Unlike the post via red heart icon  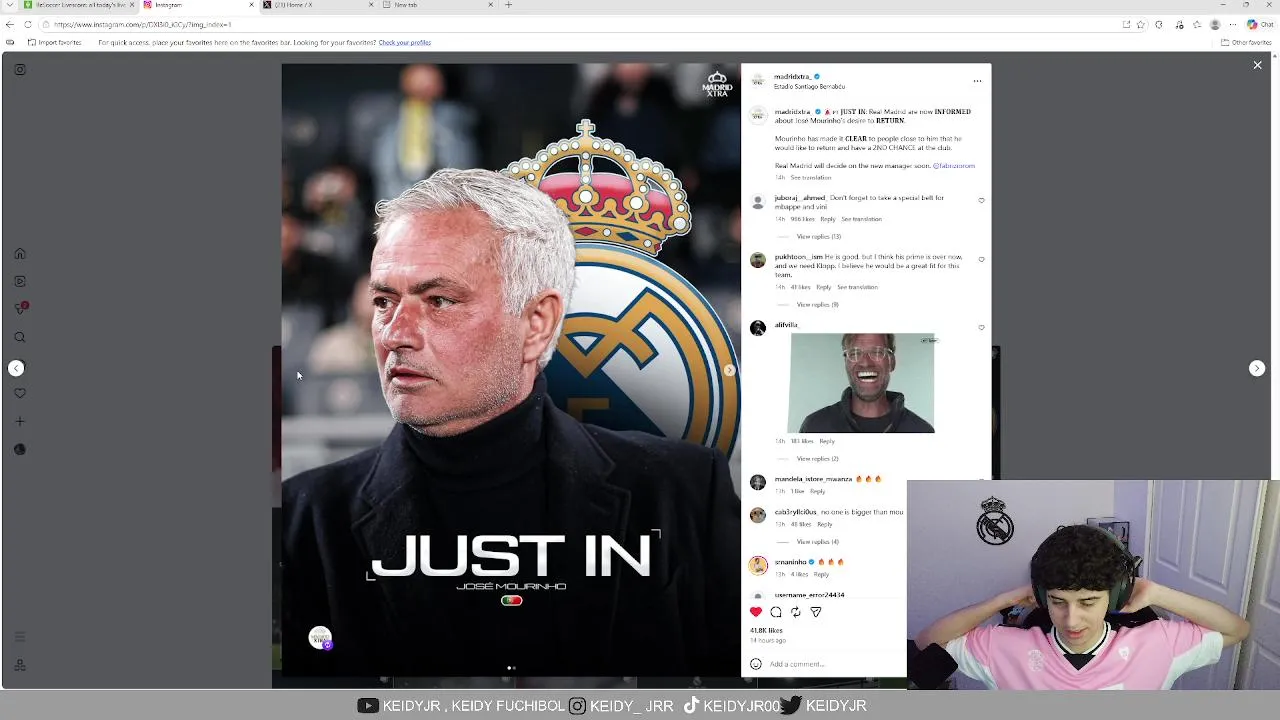(x=756, y=612)
